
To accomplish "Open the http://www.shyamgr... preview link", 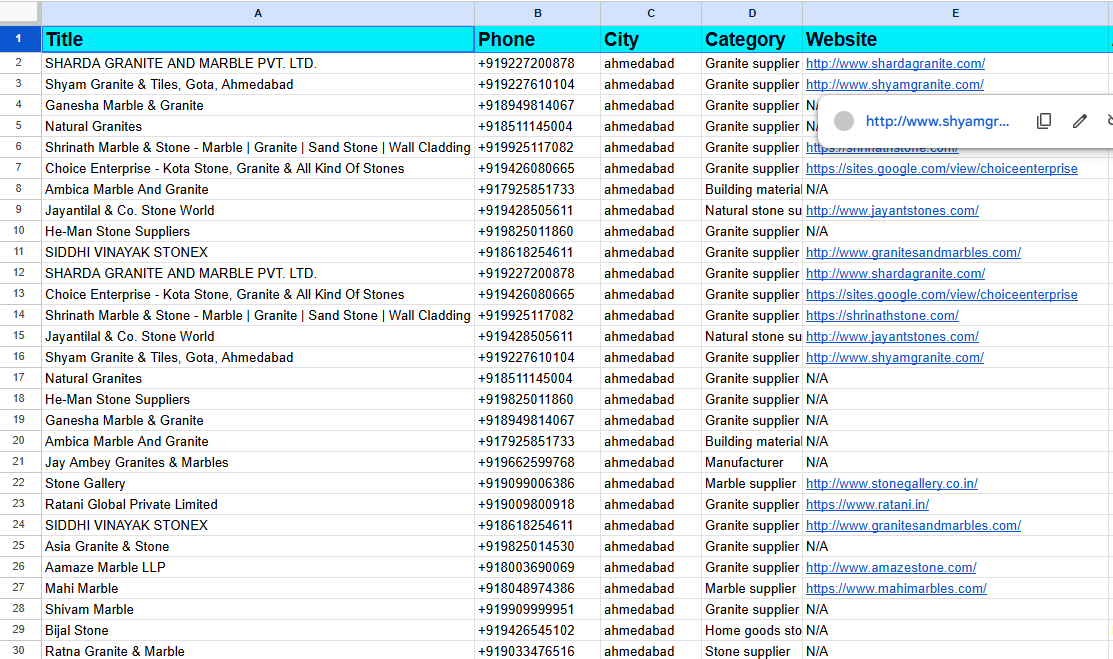I will coord(937,121).
